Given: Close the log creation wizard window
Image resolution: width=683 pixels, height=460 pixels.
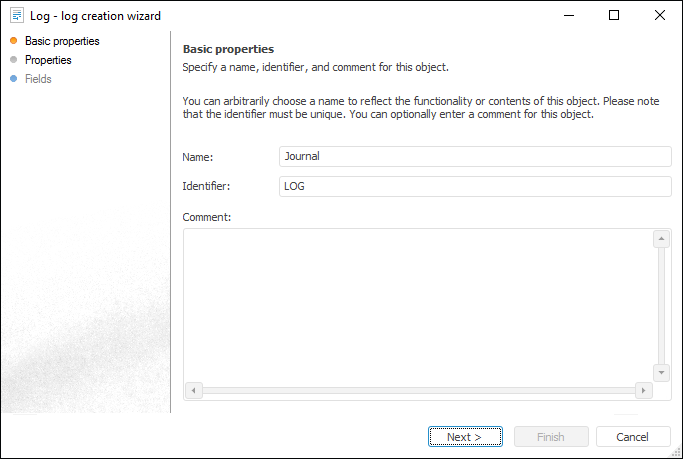Looking at the screenshot, I should [x=659, y=16].
